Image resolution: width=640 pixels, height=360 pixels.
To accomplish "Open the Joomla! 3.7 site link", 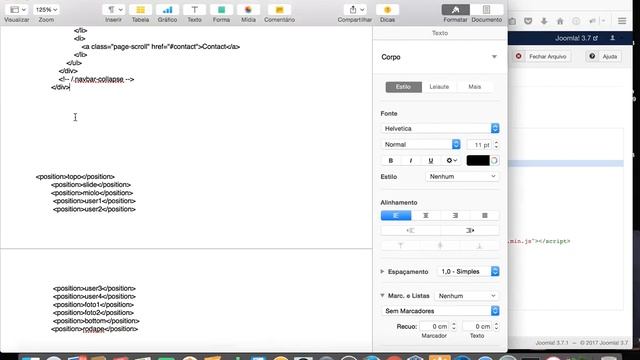I will pos(576,38).
